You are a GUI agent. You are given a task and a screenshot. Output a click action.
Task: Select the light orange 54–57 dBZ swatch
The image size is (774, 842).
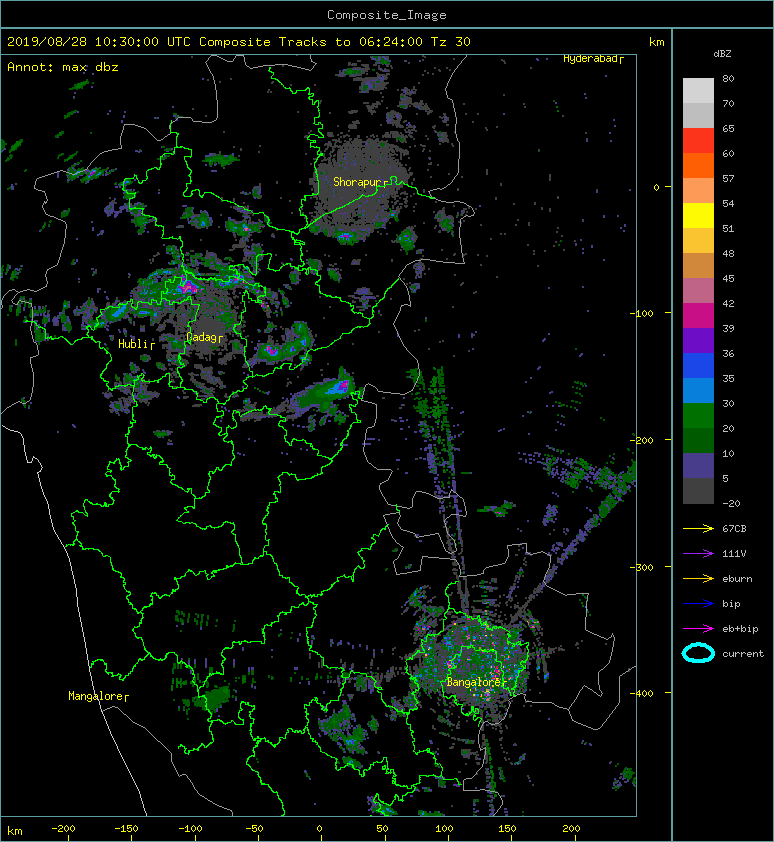698,191
